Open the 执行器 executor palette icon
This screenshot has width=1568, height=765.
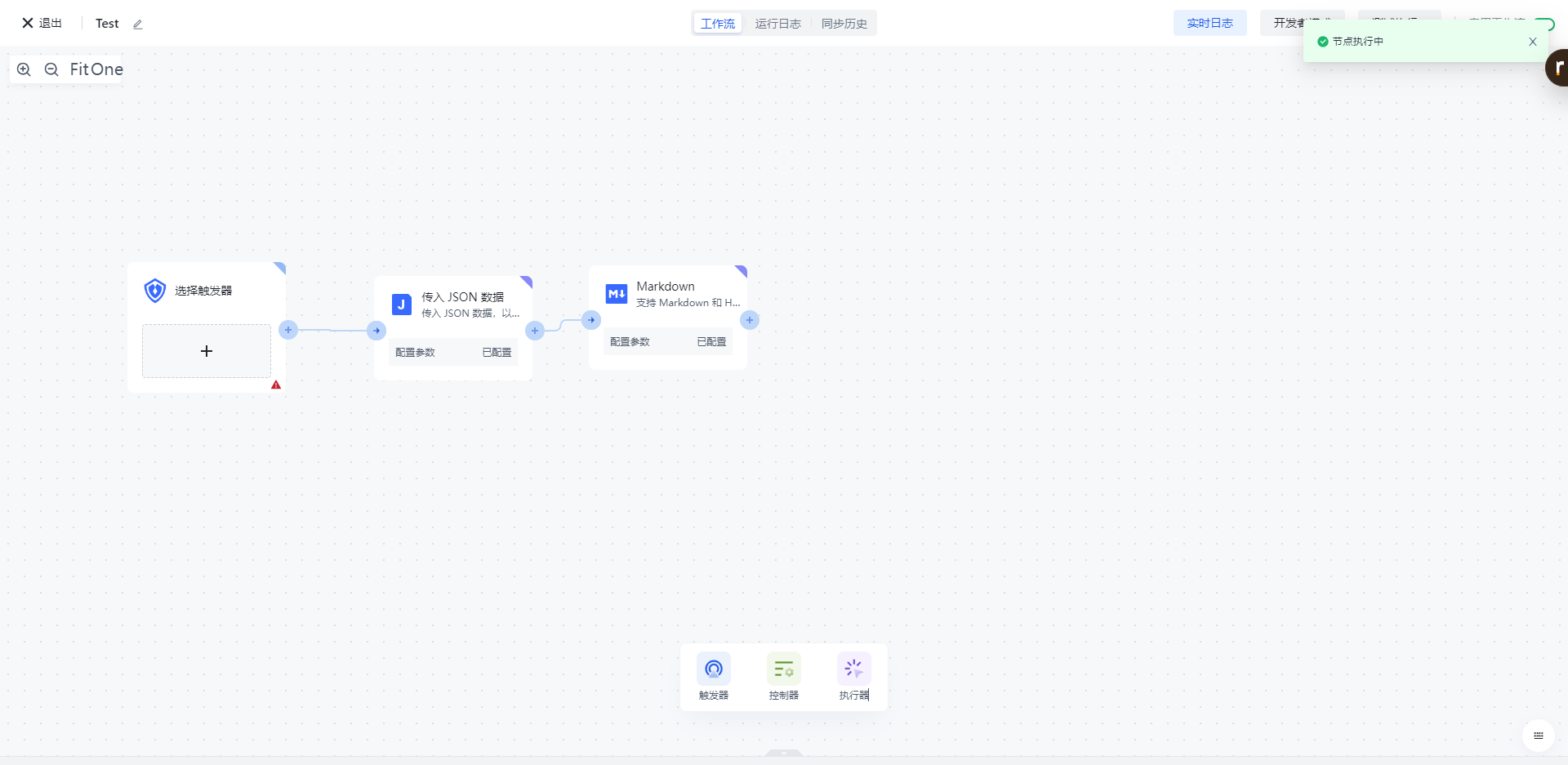click(x=853, y=669)
